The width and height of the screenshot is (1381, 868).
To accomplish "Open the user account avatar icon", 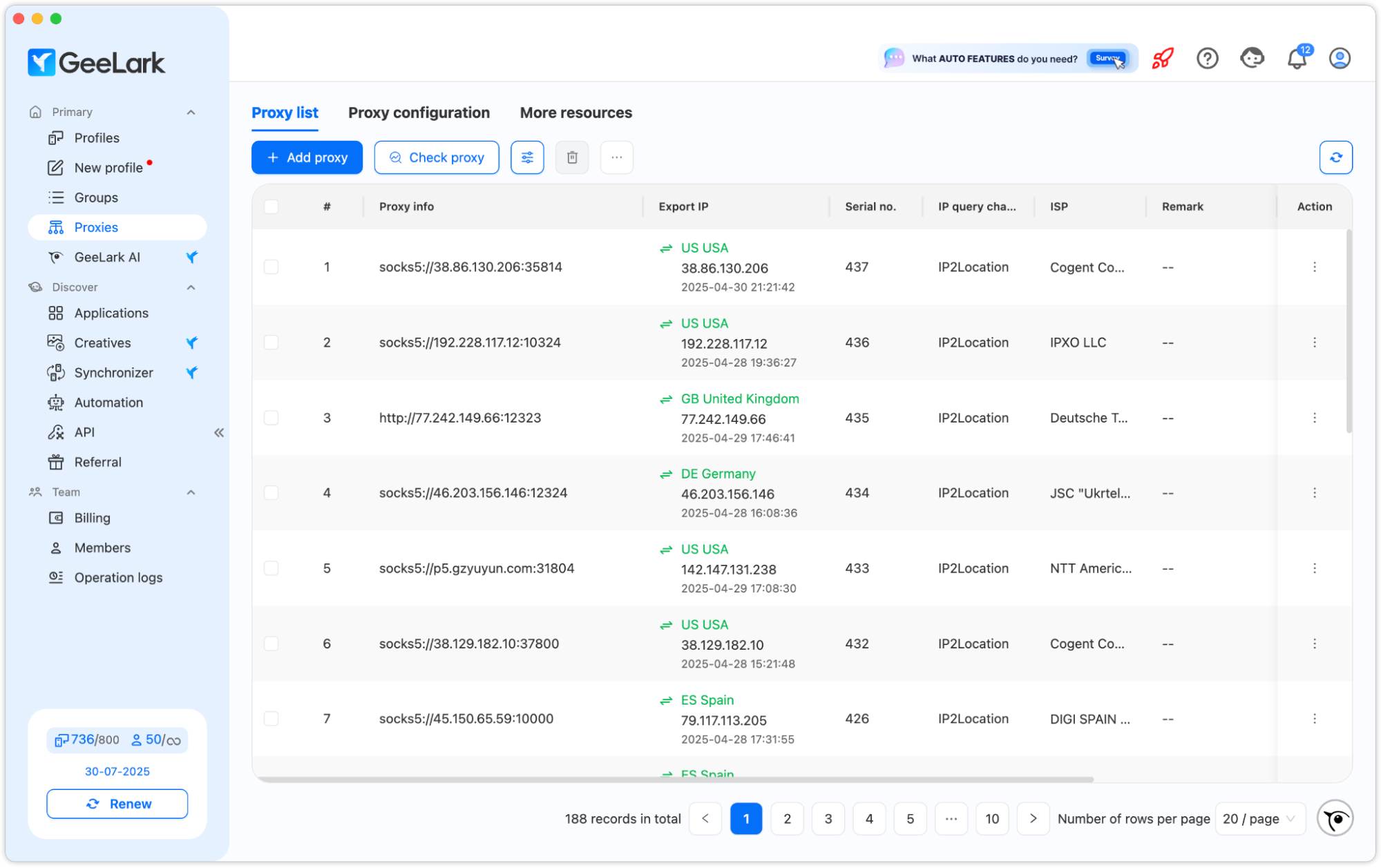I will (x=1340, y=59).
